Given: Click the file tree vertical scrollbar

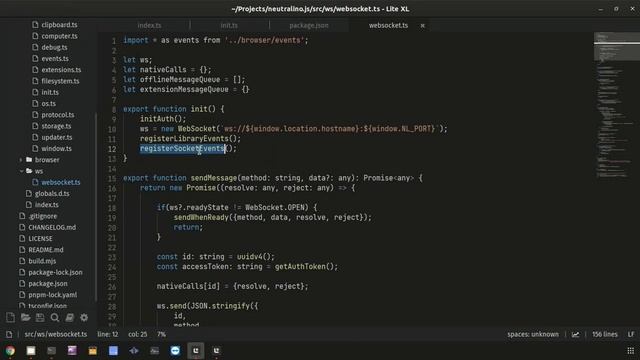Looking at the screenshot, I should 96,206.
